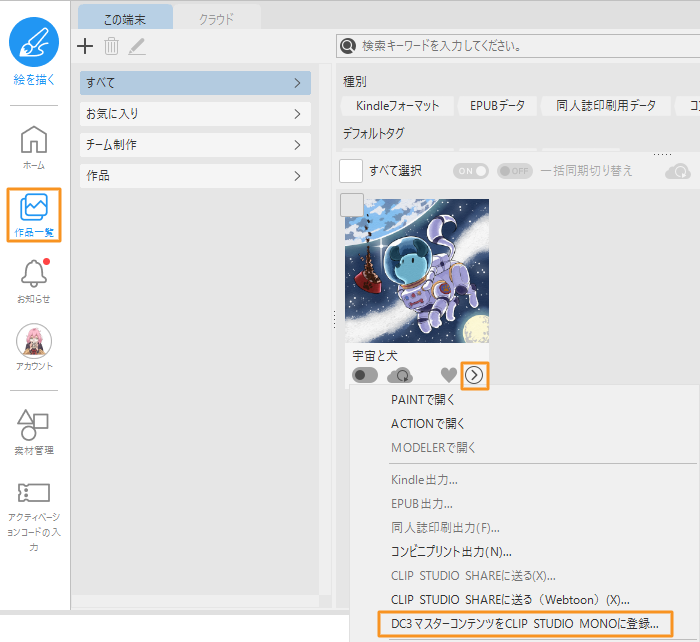
Task: Expand the チーム制作 category row
Action: pyautogui.click(x=195, y=145)
